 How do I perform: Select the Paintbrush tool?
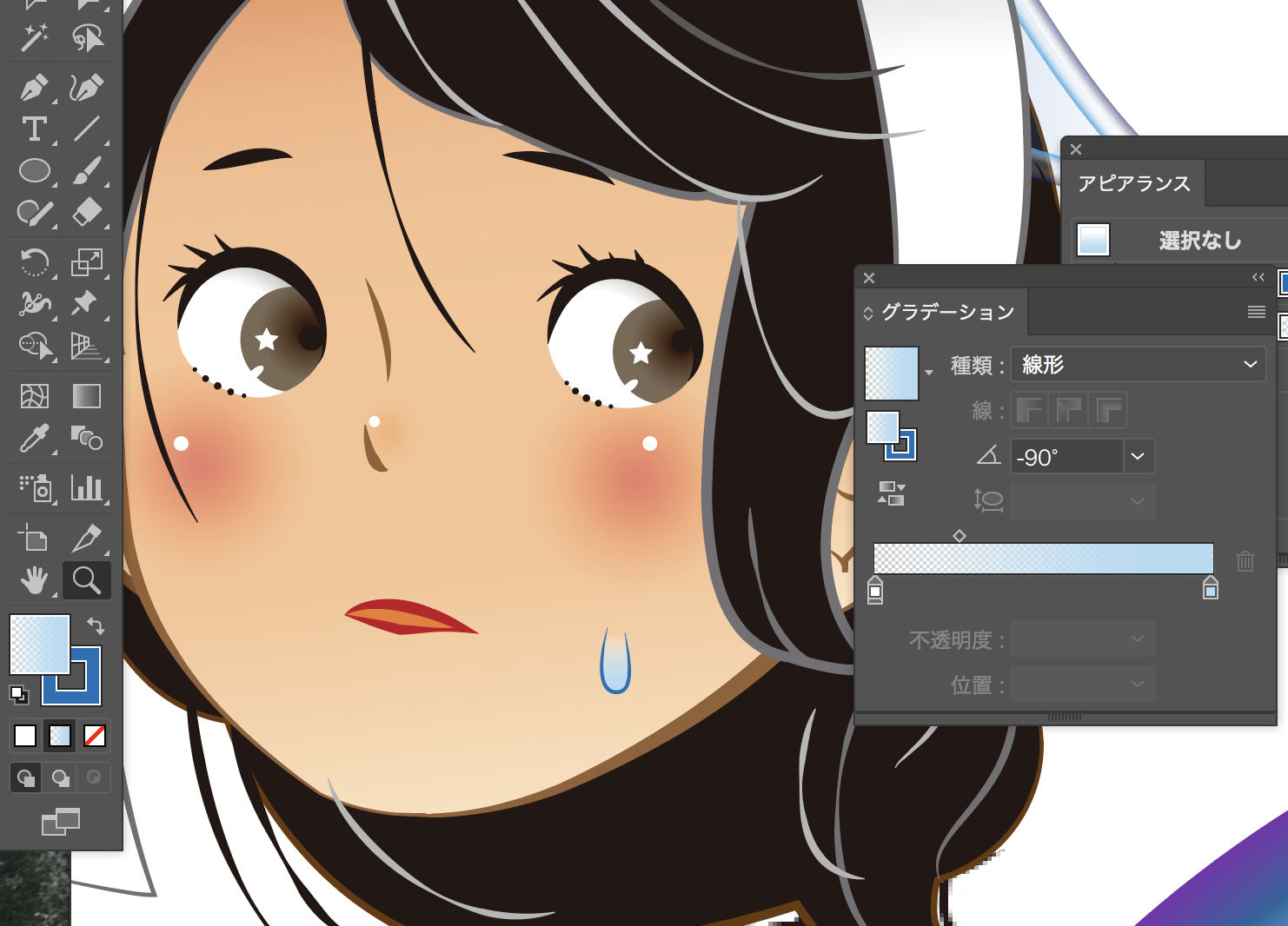pos(87,170)
